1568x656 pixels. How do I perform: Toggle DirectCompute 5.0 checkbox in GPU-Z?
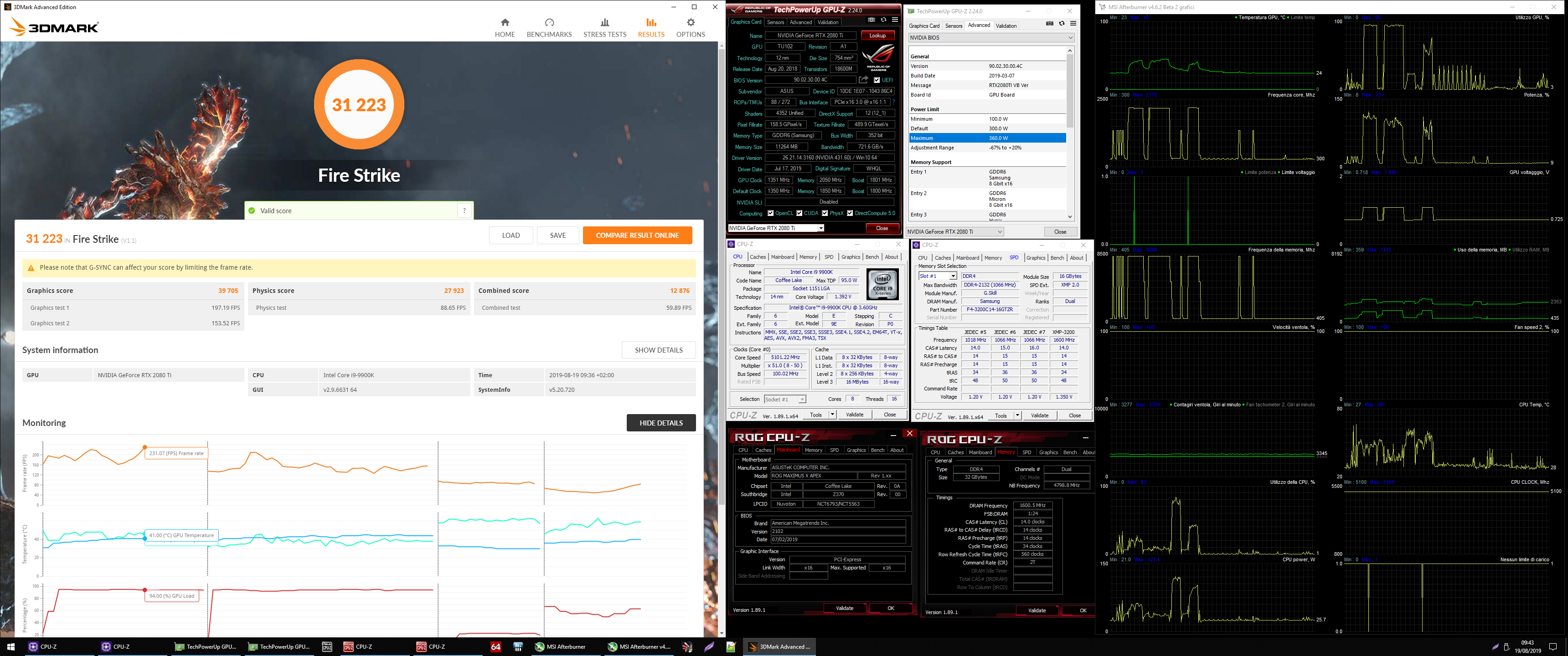click(x=850, y=213)
